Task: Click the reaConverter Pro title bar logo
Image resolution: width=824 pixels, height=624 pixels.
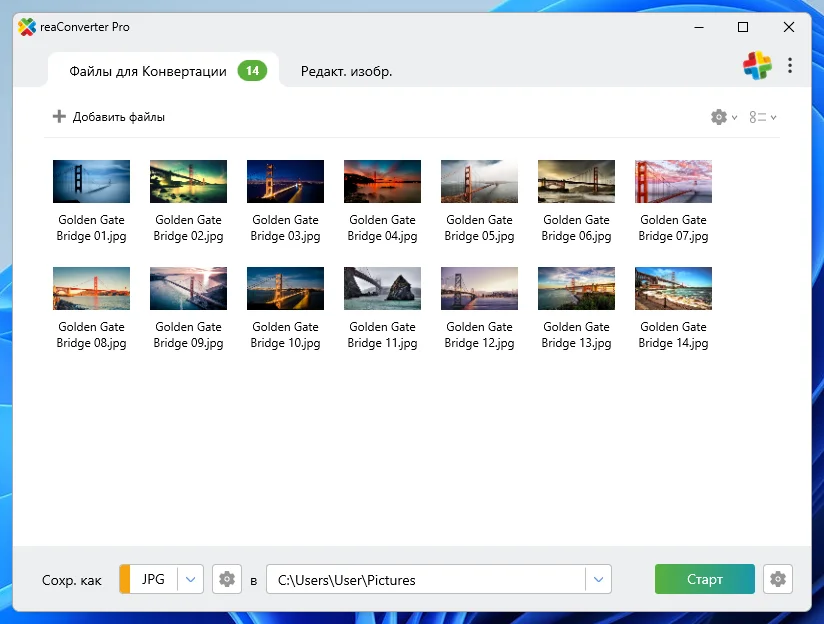Action: coord(27,27)
